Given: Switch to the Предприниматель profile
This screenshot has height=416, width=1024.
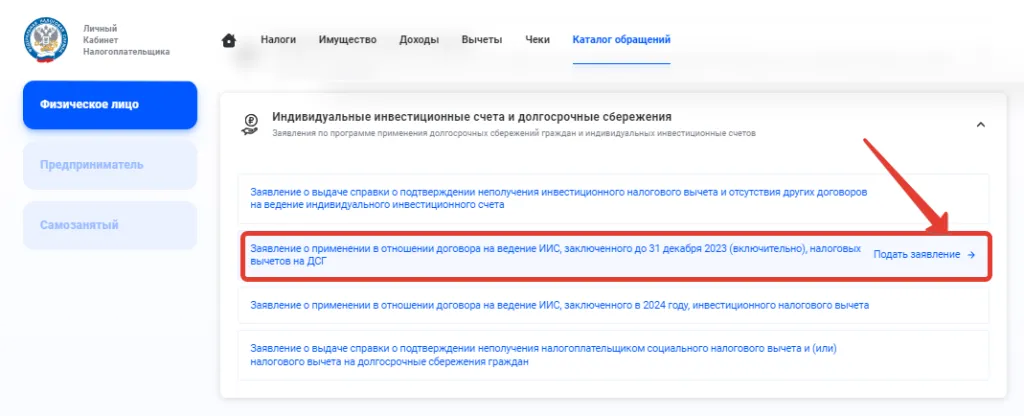Looking at the screenshot, I should coord(110,165).
